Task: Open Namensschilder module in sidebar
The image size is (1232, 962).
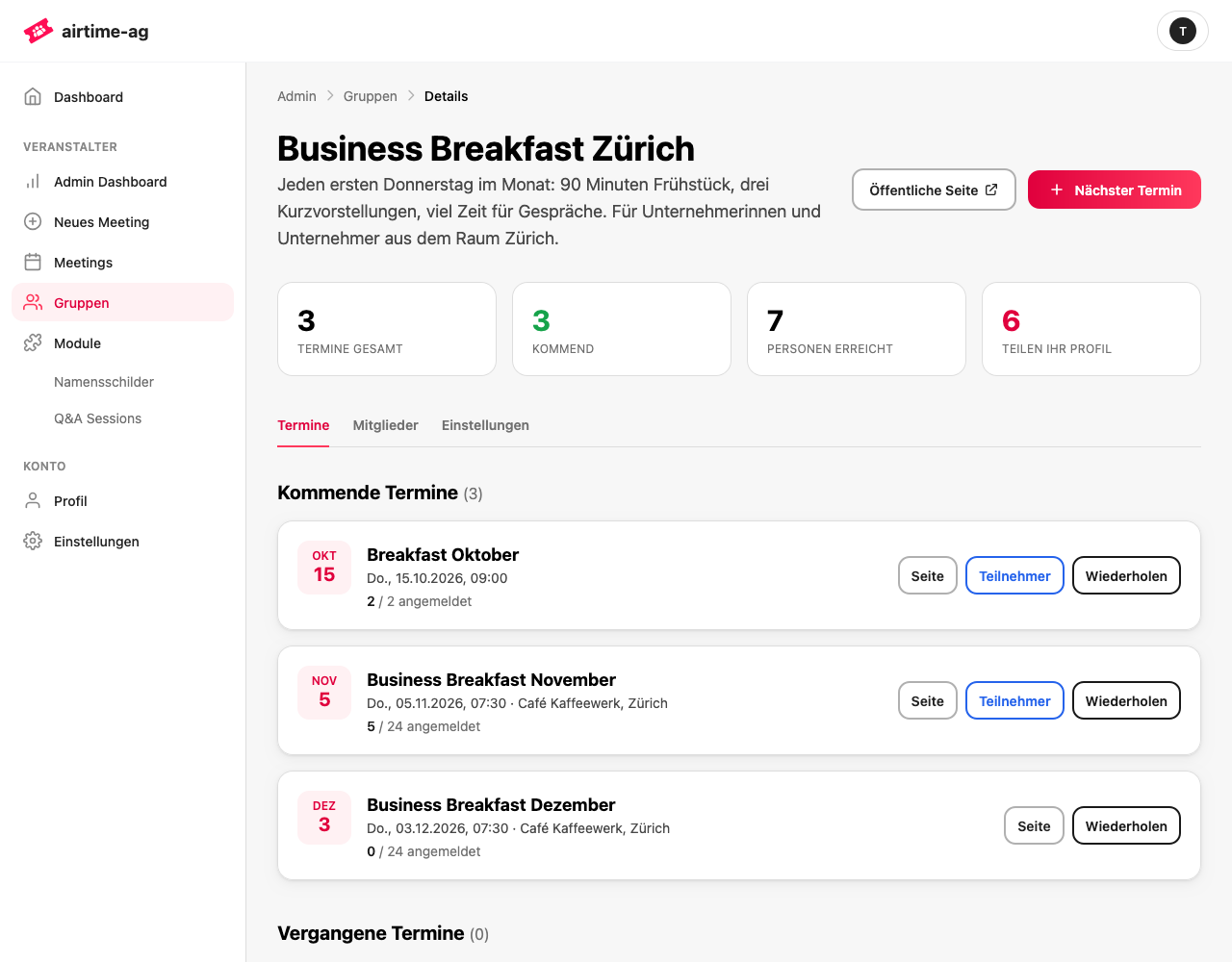Action: 104,382
